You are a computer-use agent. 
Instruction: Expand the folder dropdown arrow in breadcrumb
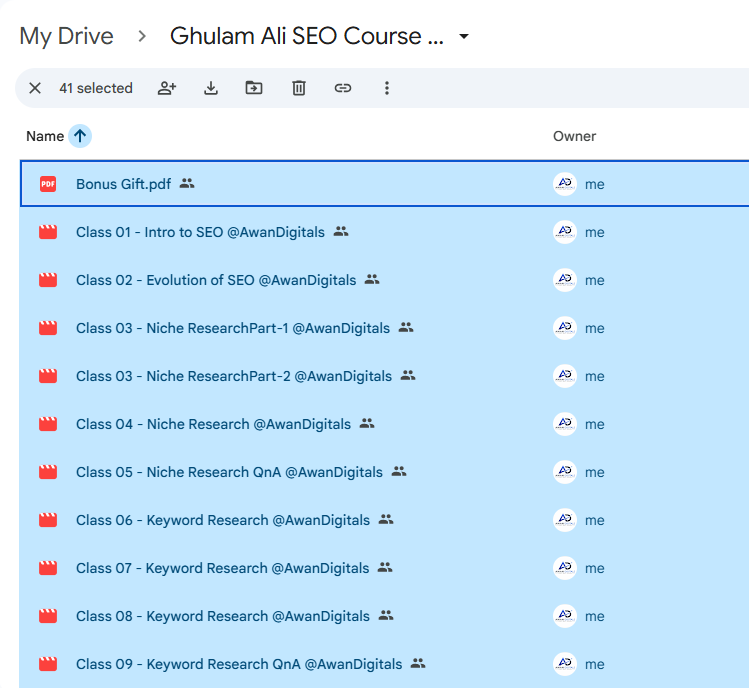463,36
